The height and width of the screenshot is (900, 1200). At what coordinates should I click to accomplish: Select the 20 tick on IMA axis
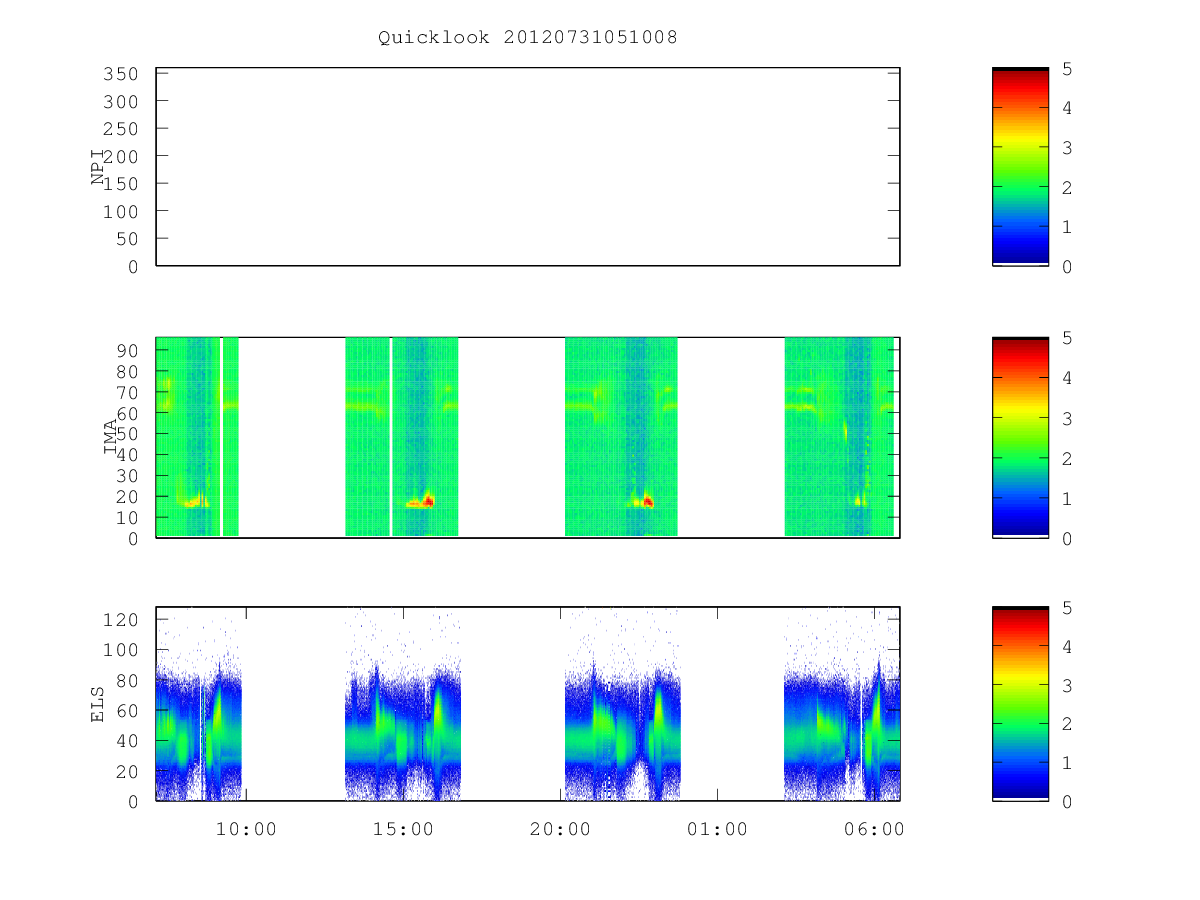129,497
